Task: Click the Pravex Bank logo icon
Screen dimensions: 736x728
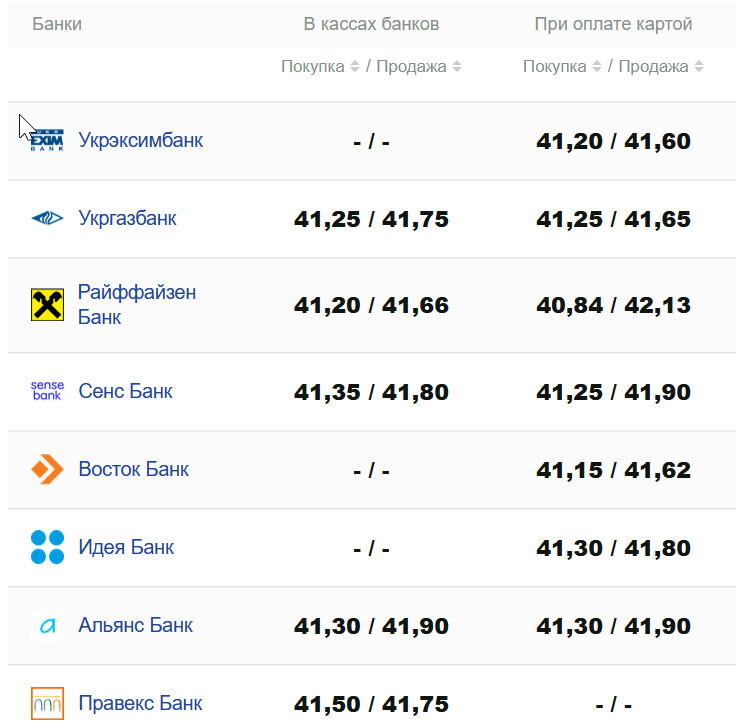Action: point(47,703)
